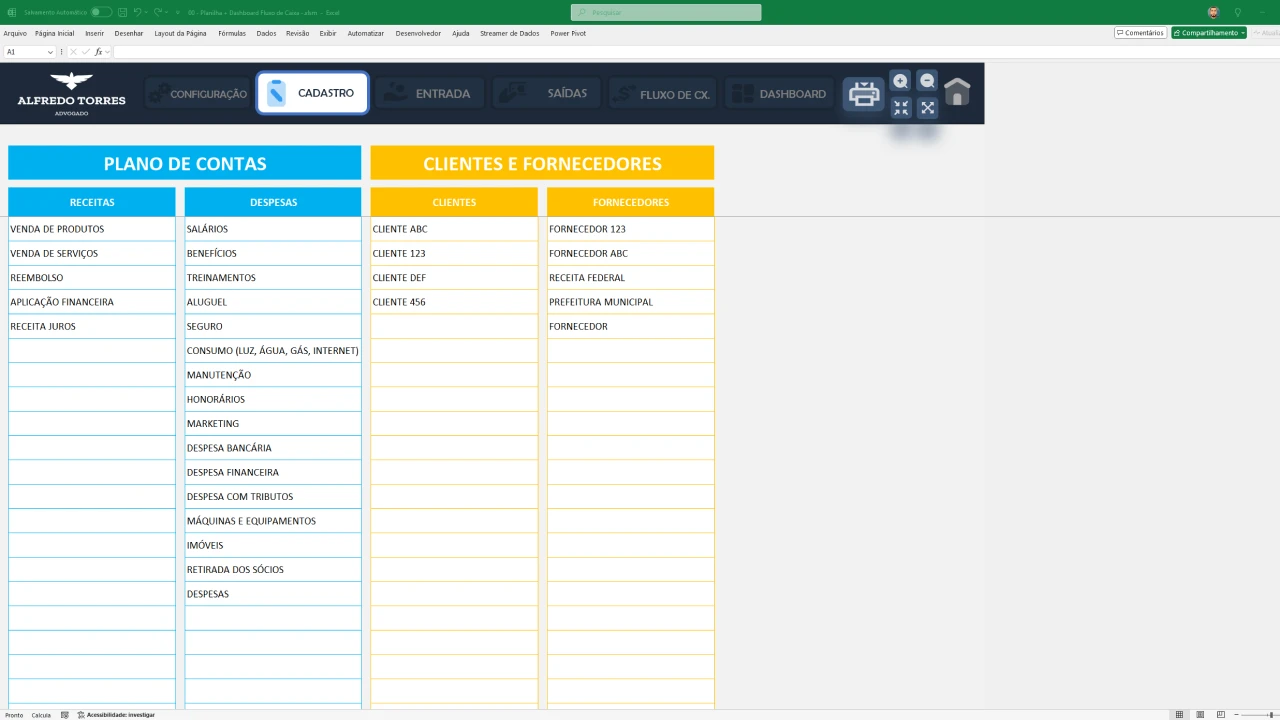Click the insert function fx icon
The image size is (1280, 720).
(99, 52)
